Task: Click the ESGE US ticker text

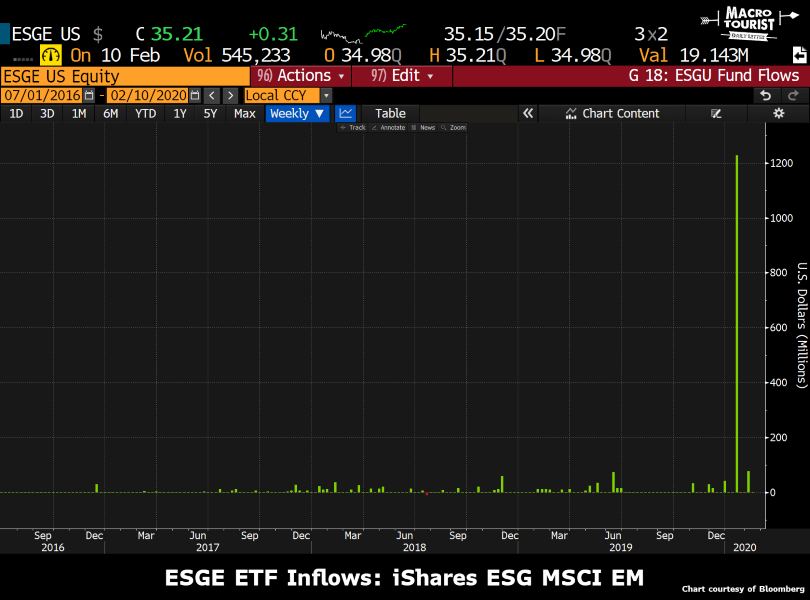Action: [x=46, y=34]
